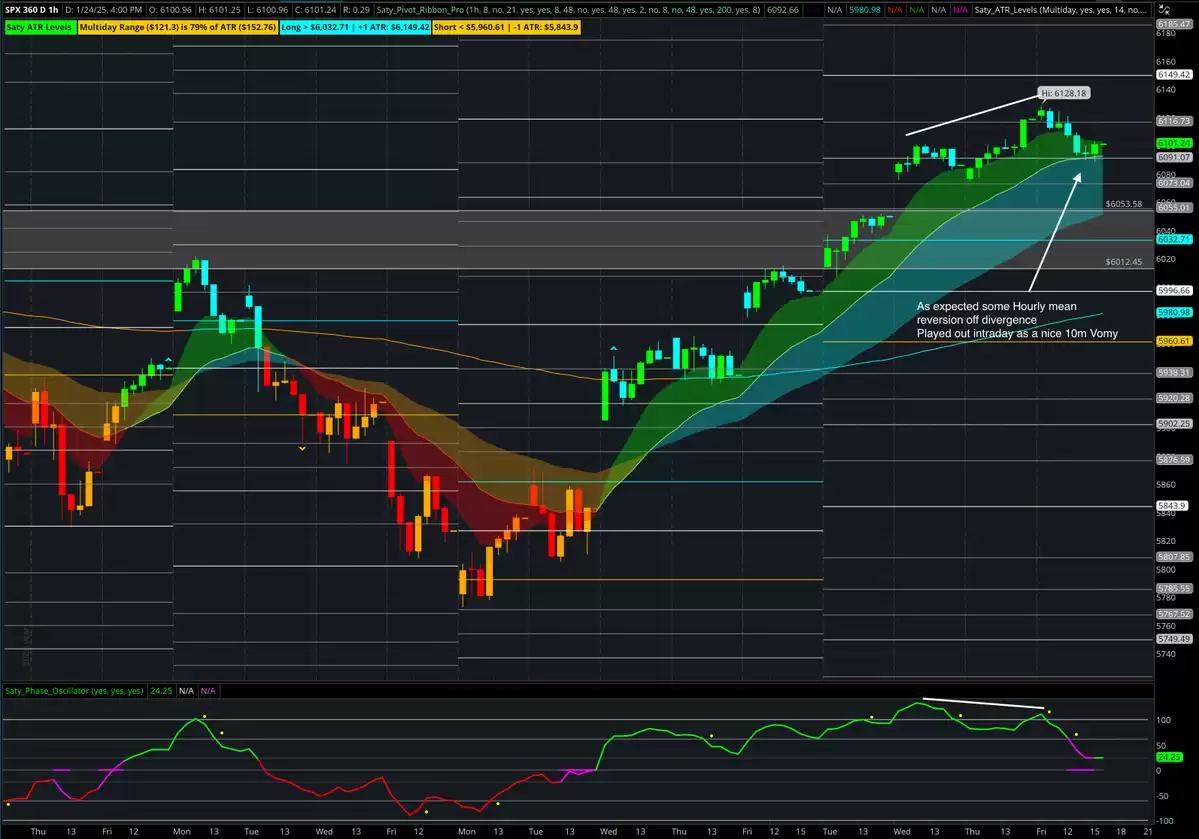Click the 5902.25 price axis tag
Screen dimensions: 1199x839
(1174, 424)
